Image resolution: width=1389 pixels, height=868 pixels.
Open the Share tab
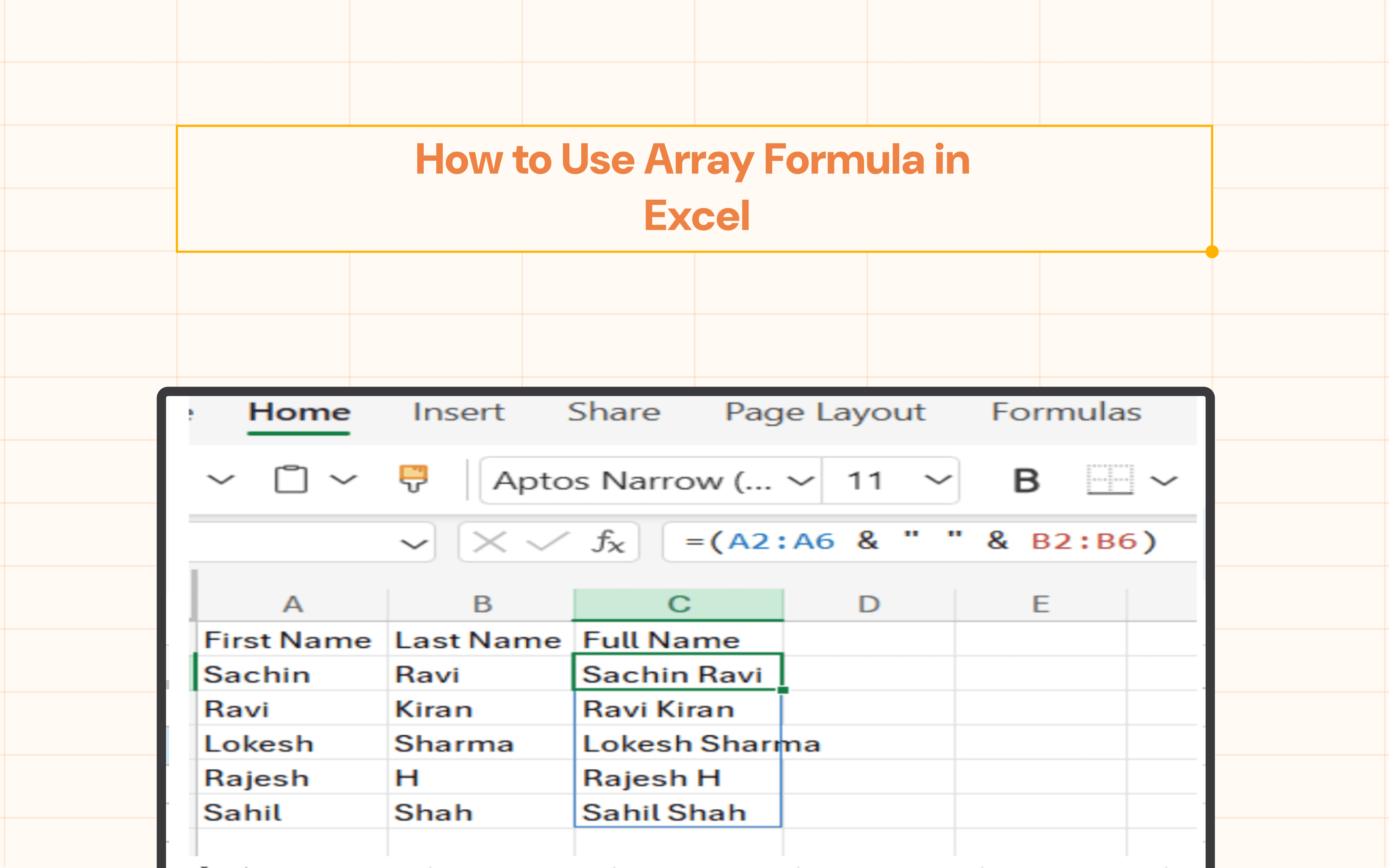click(x=614, y=412)
